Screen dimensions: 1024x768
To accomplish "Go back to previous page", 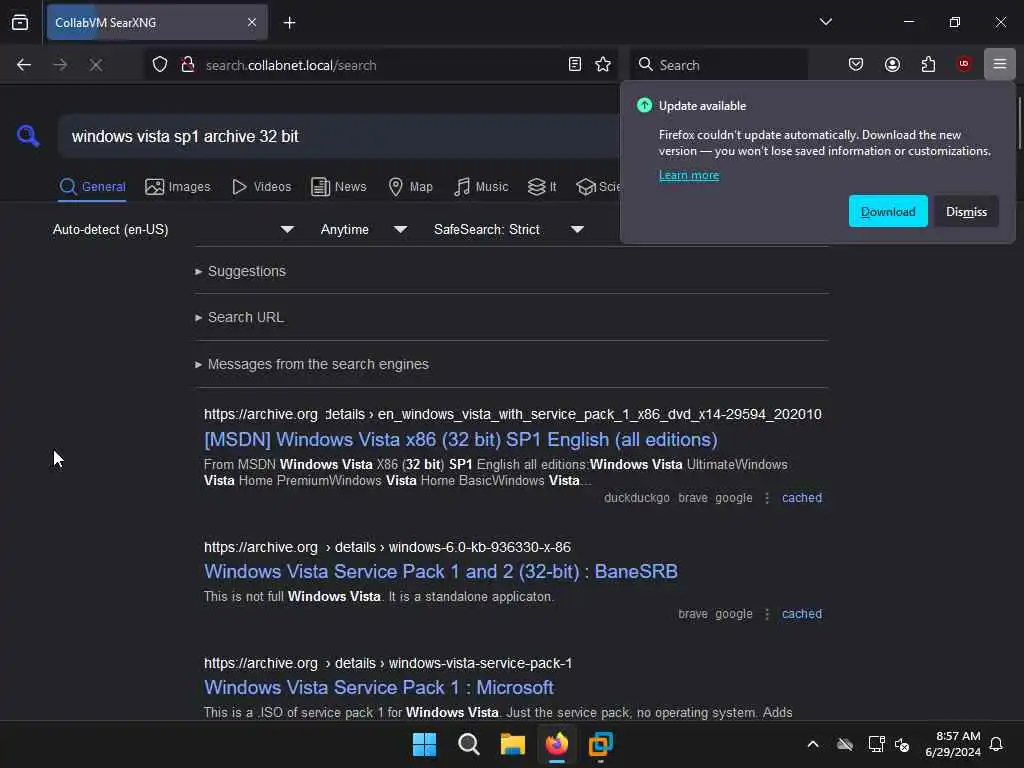I will click(24, 65).
